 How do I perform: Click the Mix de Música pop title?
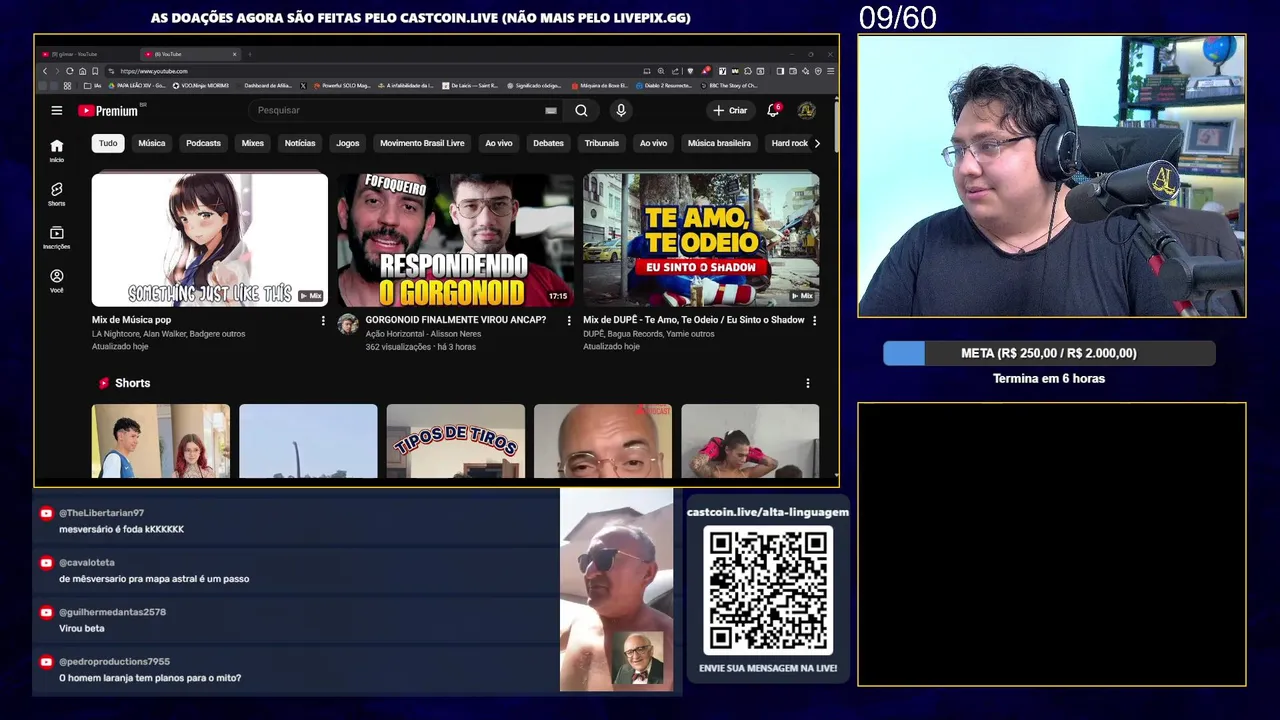point(132,320)
